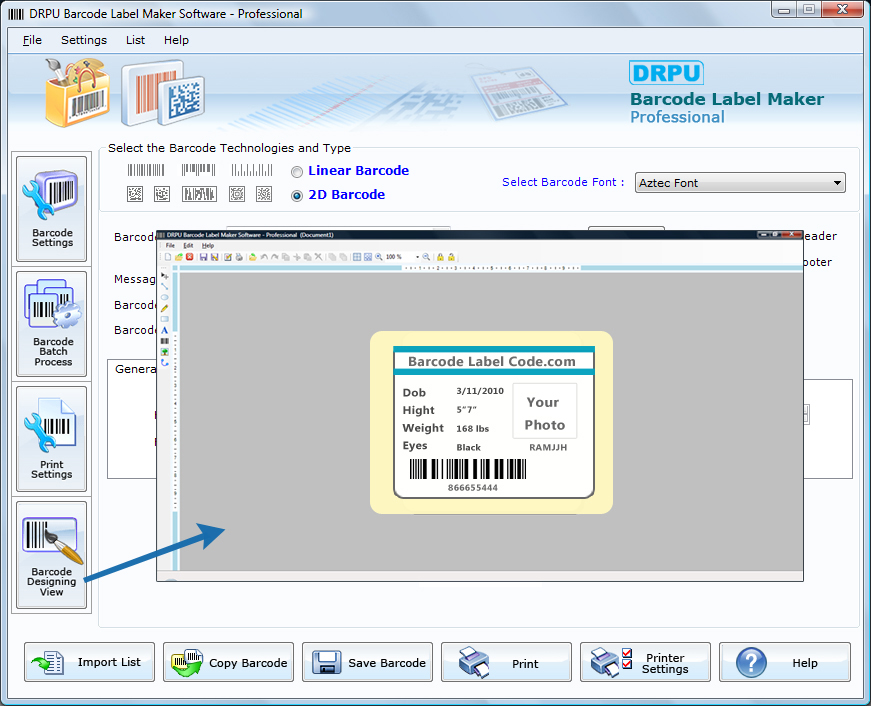Click the first lock icon in designer toolbar
The height and width of the screenshot is (706, 871).
[x=440, y=257]
